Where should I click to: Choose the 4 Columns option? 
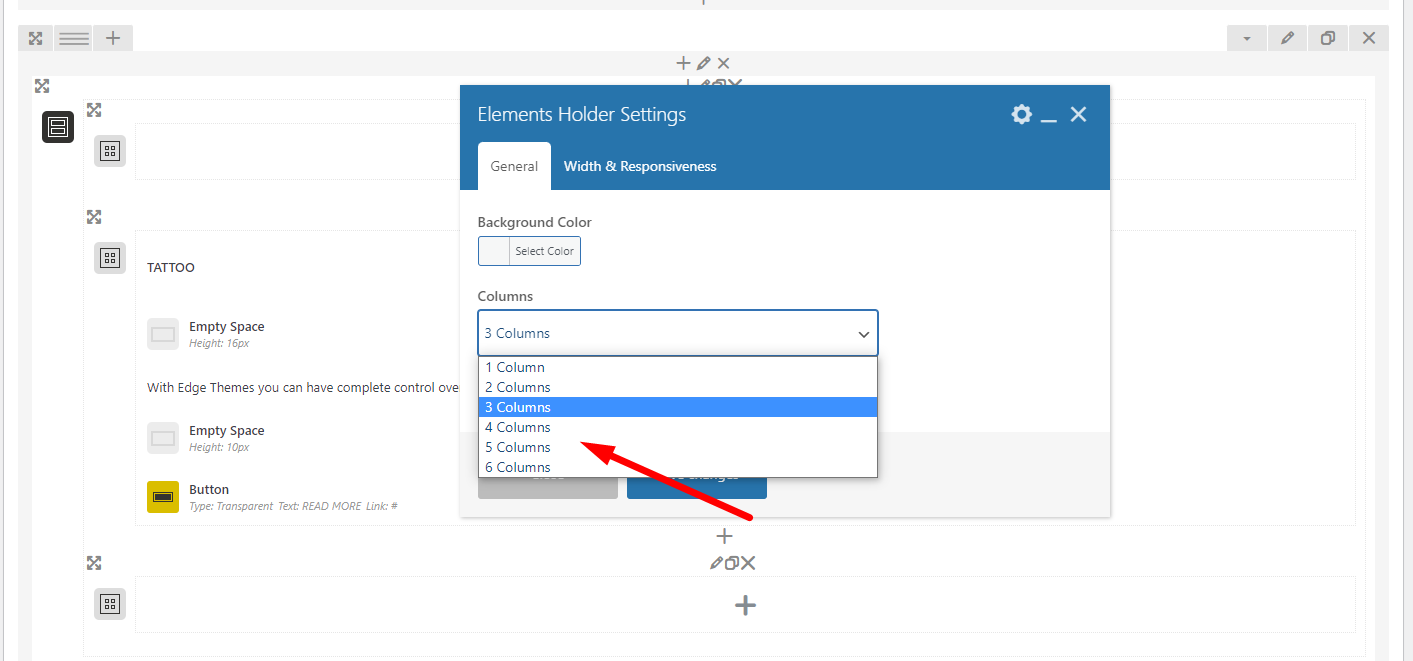[678, 427]
